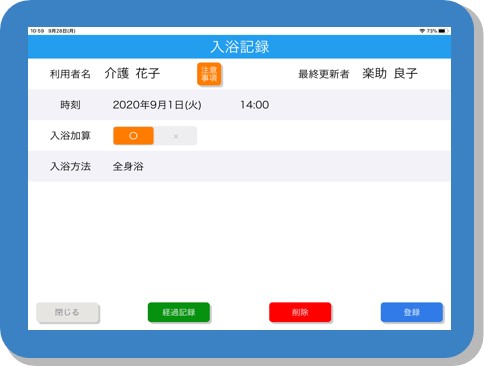Click the 入浴記録 title header
This screenshot has height=366, width=484.
coord(240,47)
